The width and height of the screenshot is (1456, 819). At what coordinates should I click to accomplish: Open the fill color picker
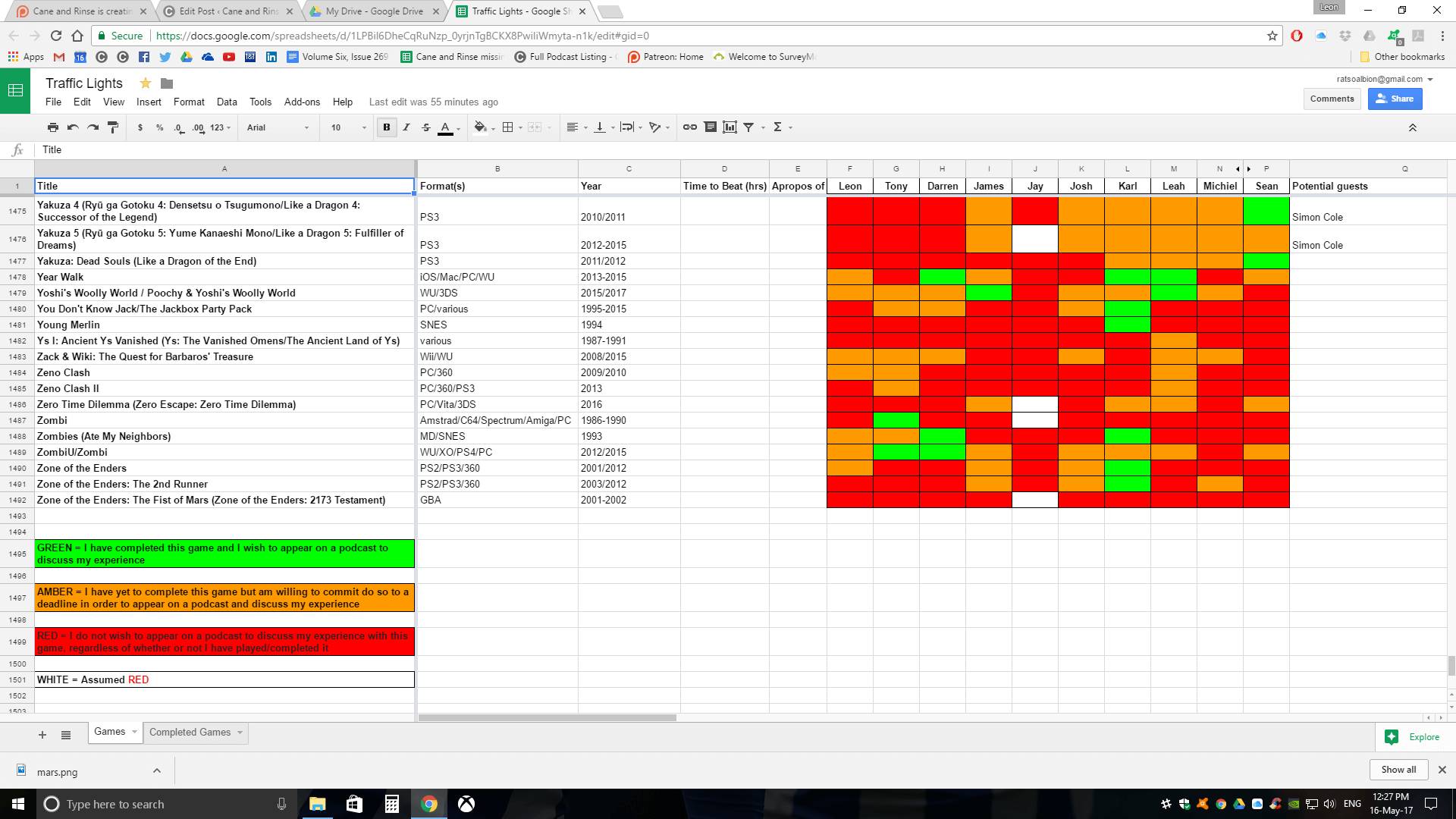click(480, 127)
